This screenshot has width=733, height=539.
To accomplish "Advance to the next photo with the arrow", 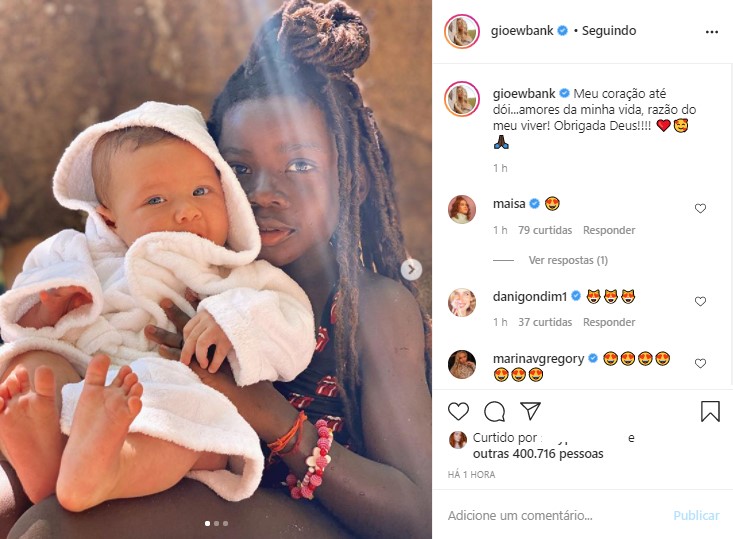I will pos(411,269).
